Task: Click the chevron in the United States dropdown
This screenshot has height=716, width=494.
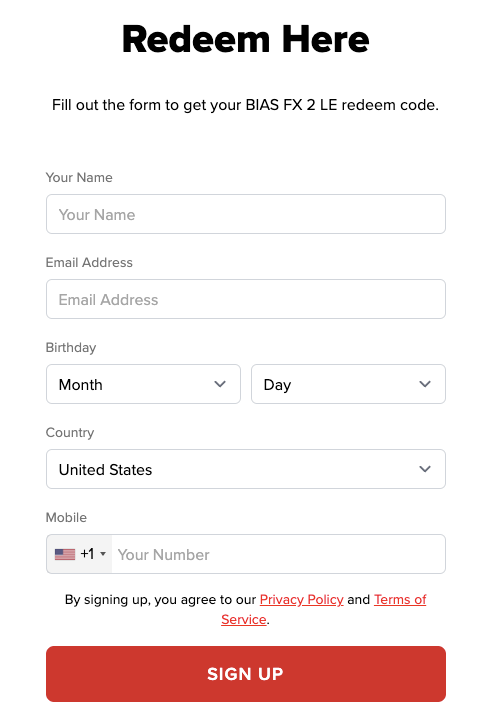Action: (425, 469)
